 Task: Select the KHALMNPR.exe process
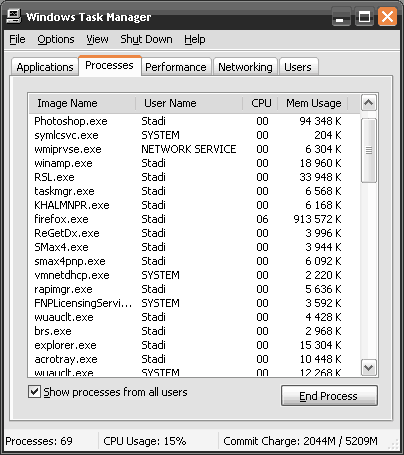pos(194,205)
